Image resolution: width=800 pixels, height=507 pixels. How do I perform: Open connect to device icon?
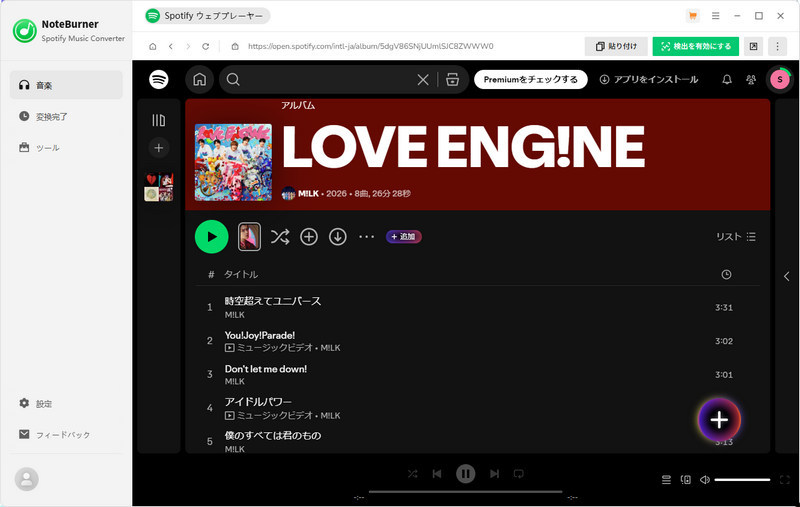click(686, 479)
